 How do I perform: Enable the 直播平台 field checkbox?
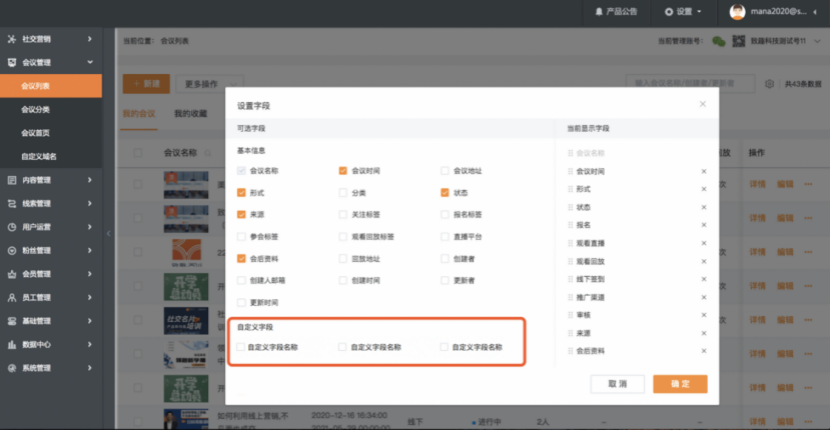[x=445, y=237]
